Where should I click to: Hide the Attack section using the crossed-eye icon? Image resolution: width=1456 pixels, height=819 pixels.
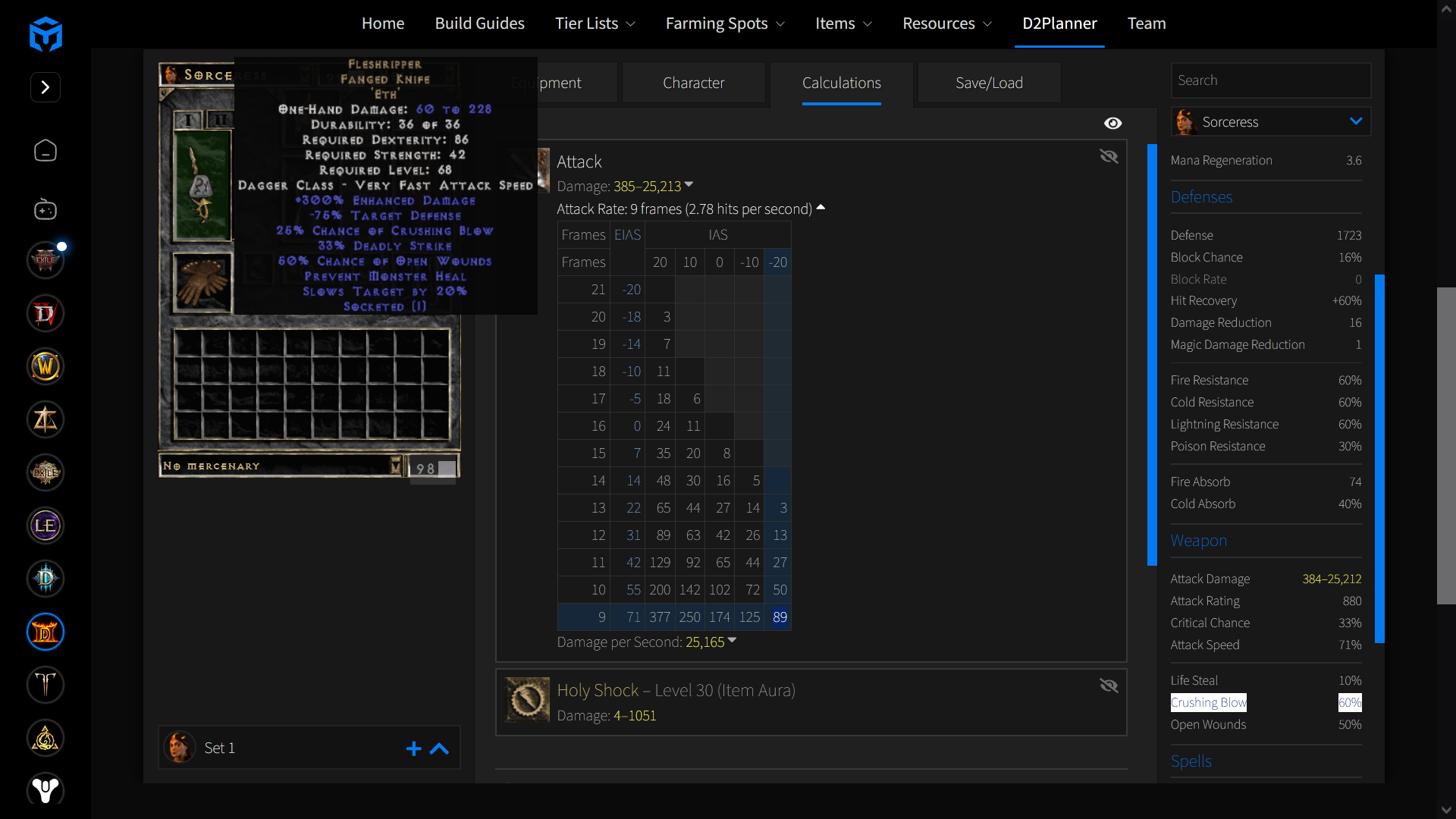pos(1109,156)
